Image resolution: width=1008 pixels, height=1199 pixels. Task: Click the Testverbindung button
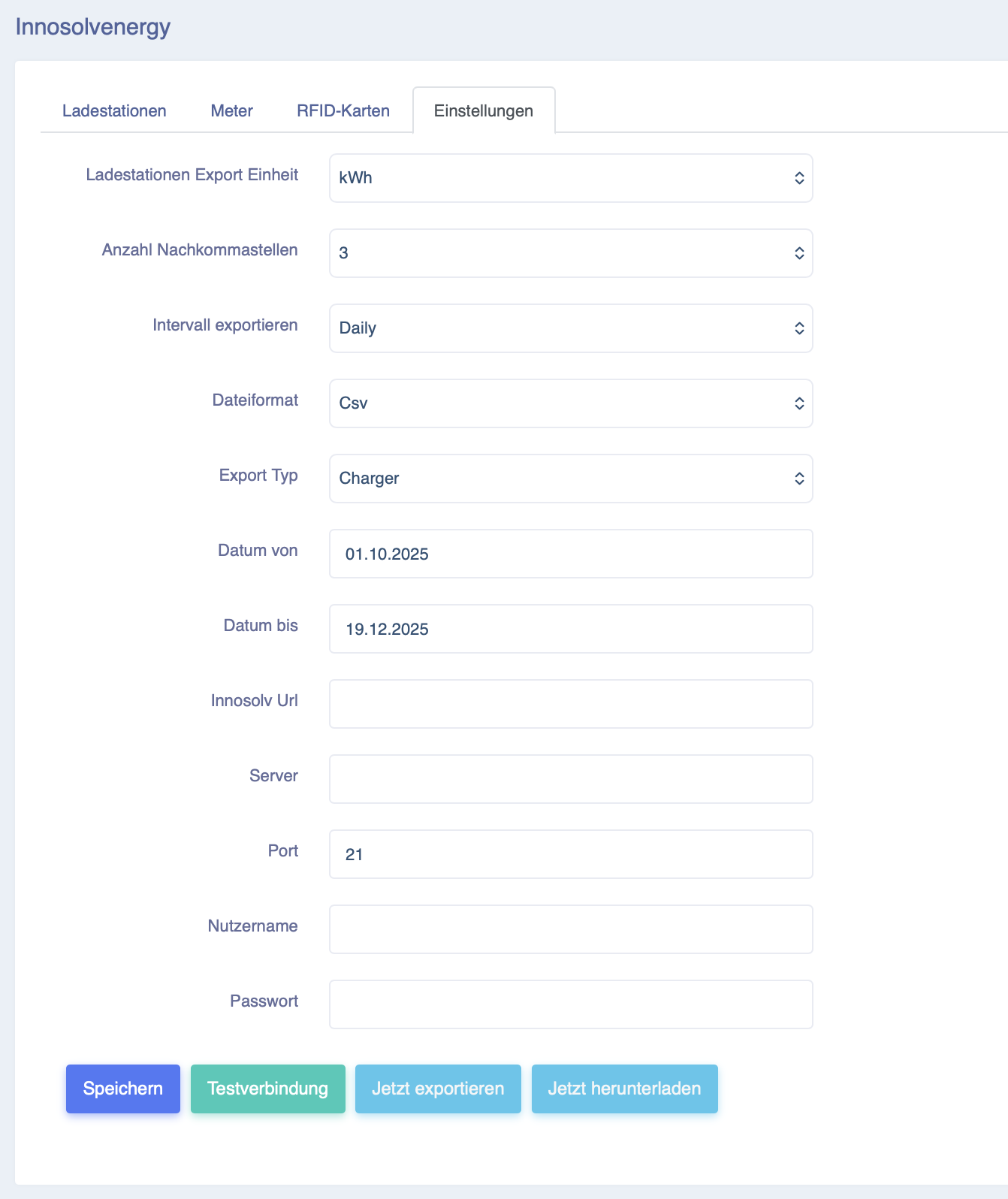pyautogui.click(x=267, y=1089)
